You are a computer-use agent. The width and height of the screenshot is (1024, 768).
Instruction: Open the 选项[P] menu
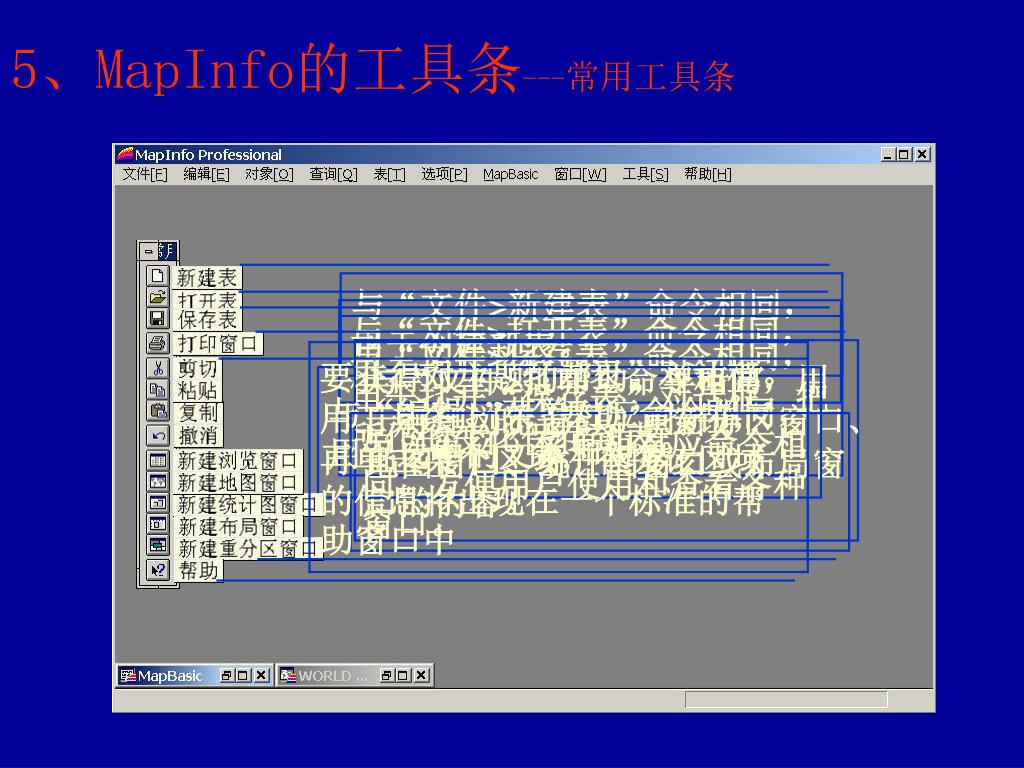tap(444, 174)
